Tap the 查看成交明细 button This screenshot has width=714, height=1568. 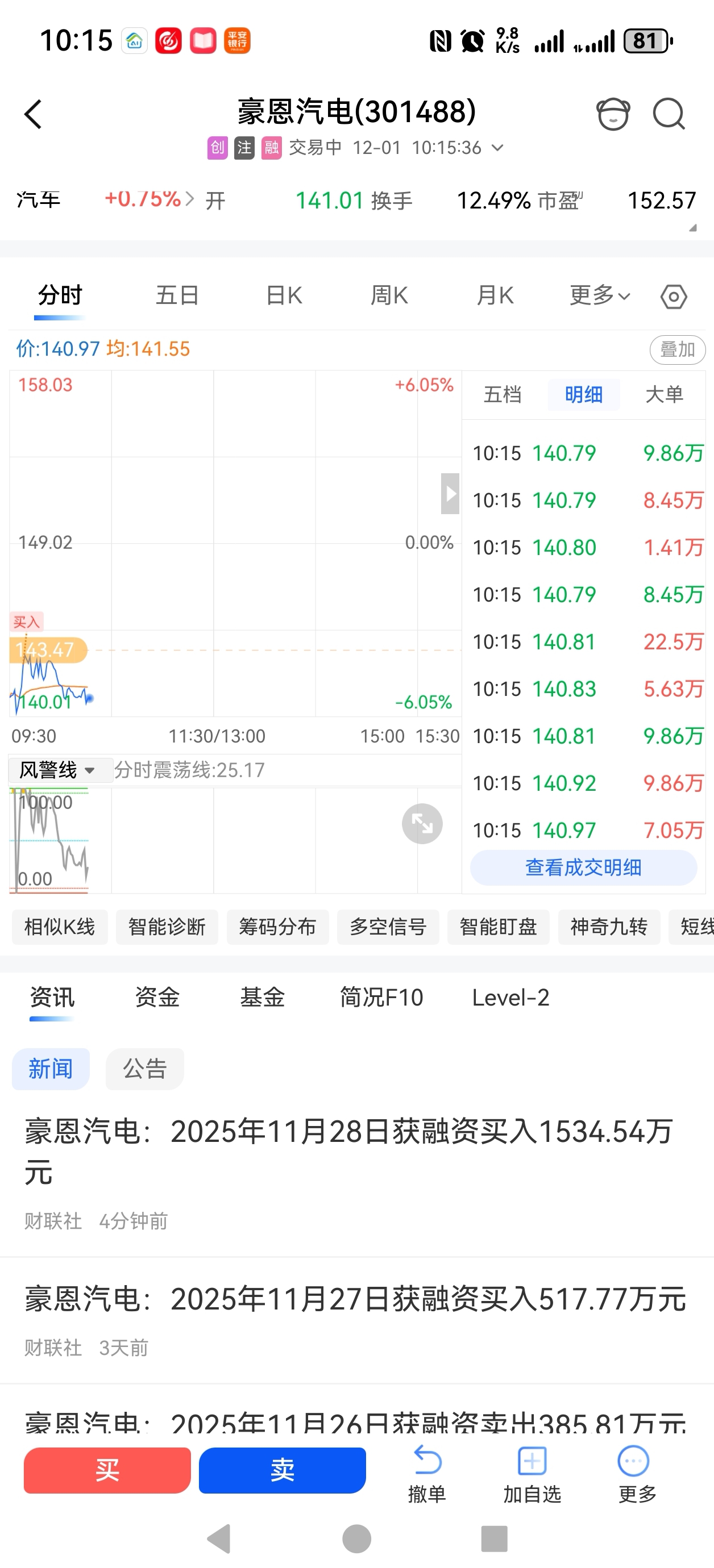coord(584,868)
